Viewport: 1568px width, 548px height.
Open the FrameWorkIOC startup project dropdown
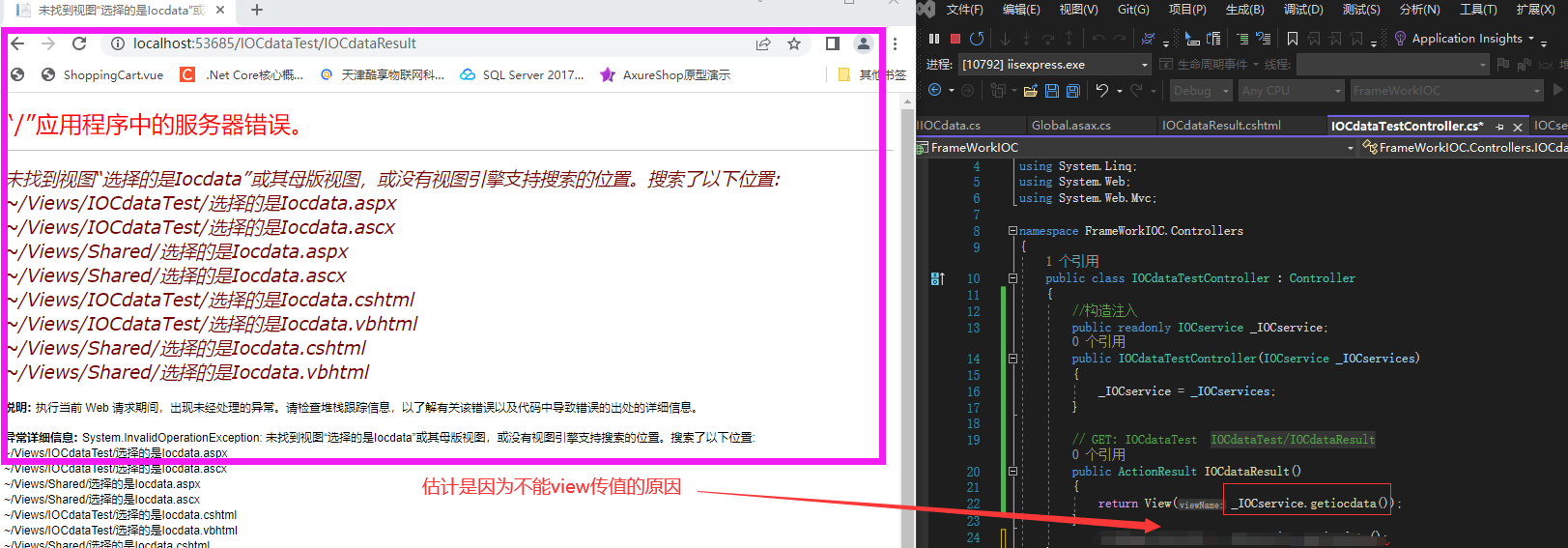click(1446, 90)
